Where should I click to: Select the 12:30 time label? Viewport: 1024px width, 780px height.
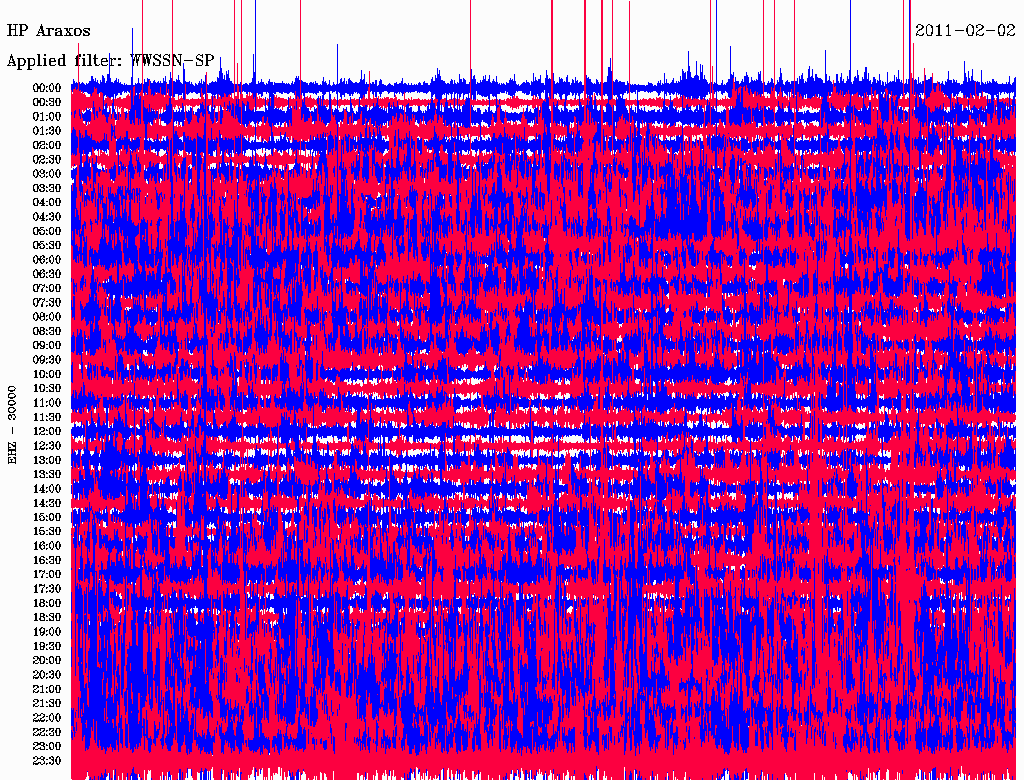pos(47,446)
